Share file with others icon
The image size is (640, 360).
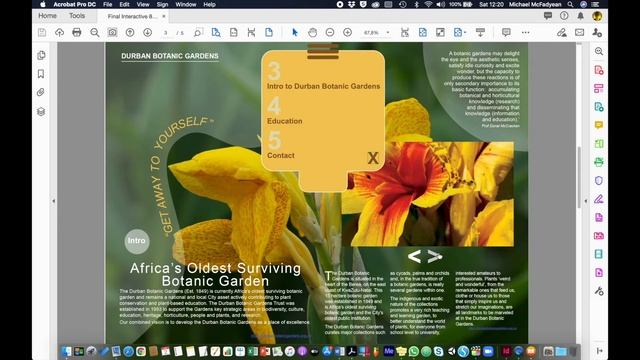(597, 33)
